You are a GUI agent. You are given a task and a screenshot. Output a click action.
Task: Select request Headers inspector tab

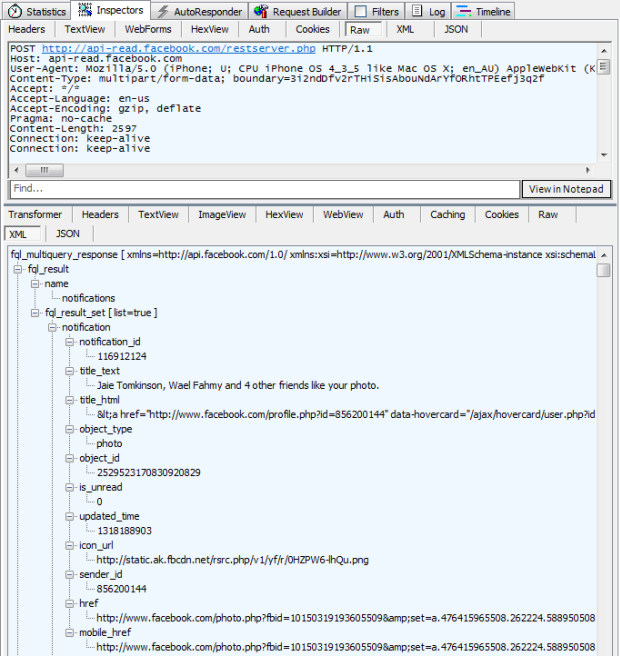click(27, 29)
